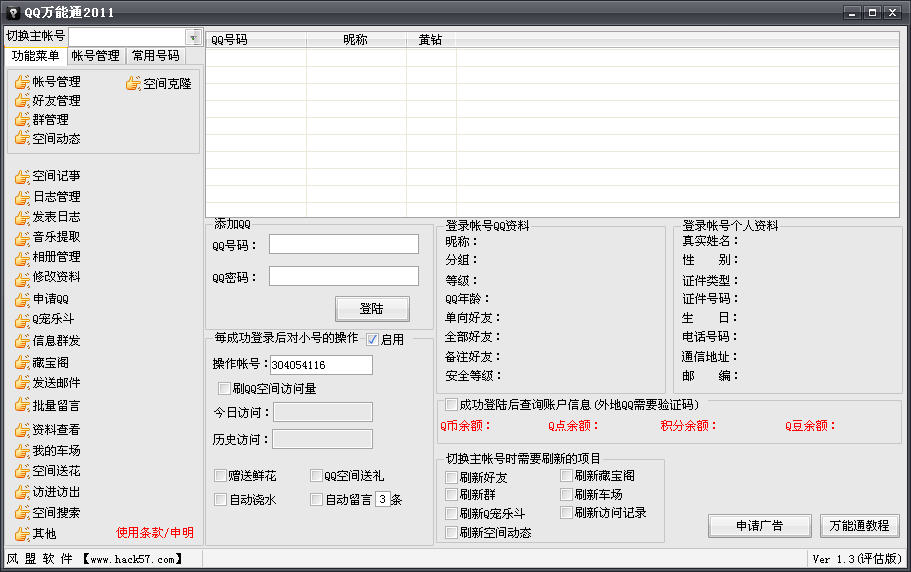
Task: Open 空间记事 hand icon
Action: [x=22, y=177]
